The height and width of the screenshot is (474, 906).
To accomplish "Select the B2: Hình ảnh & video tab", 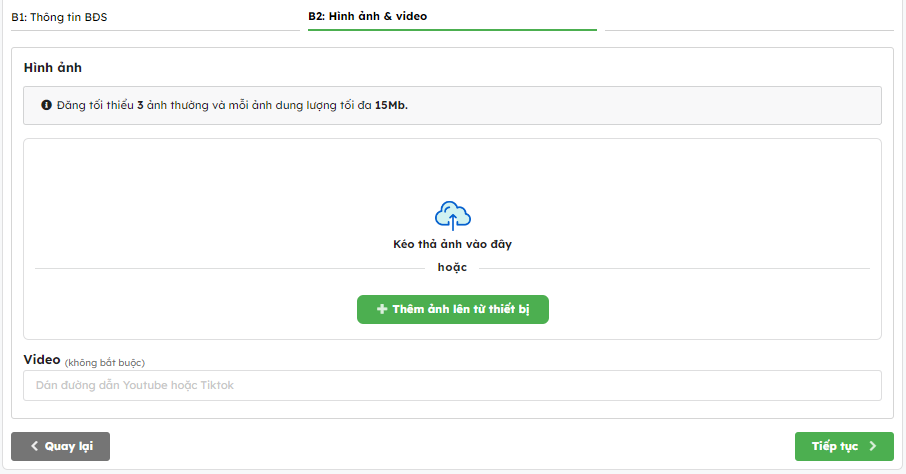I will [x=367, y=17].
